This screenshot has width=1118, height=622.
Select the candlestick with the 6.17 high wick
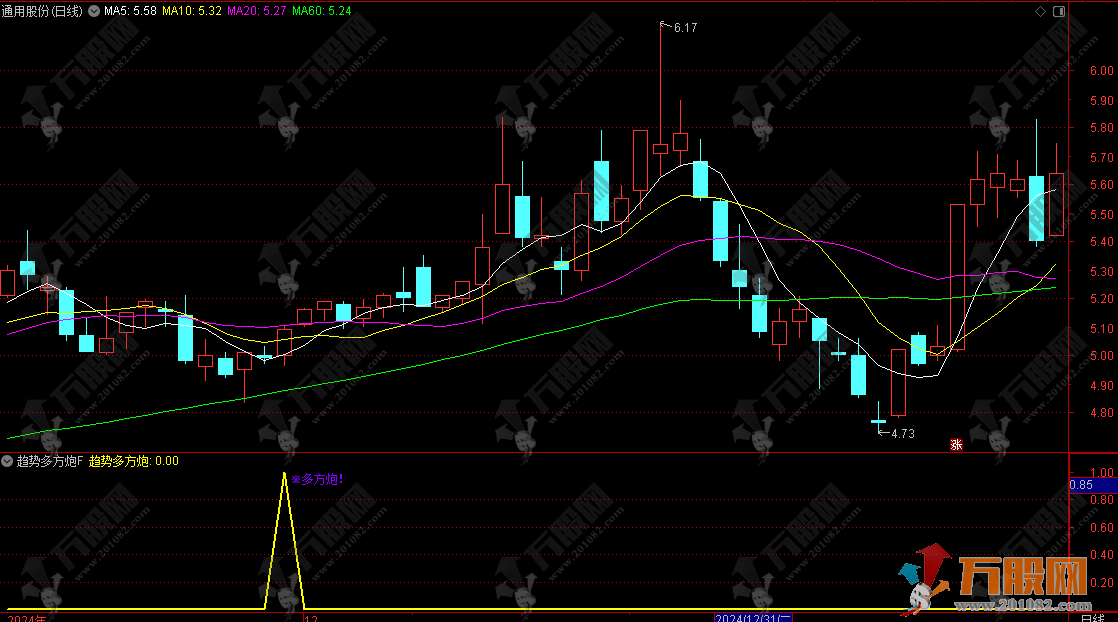[x=660, y=148]
